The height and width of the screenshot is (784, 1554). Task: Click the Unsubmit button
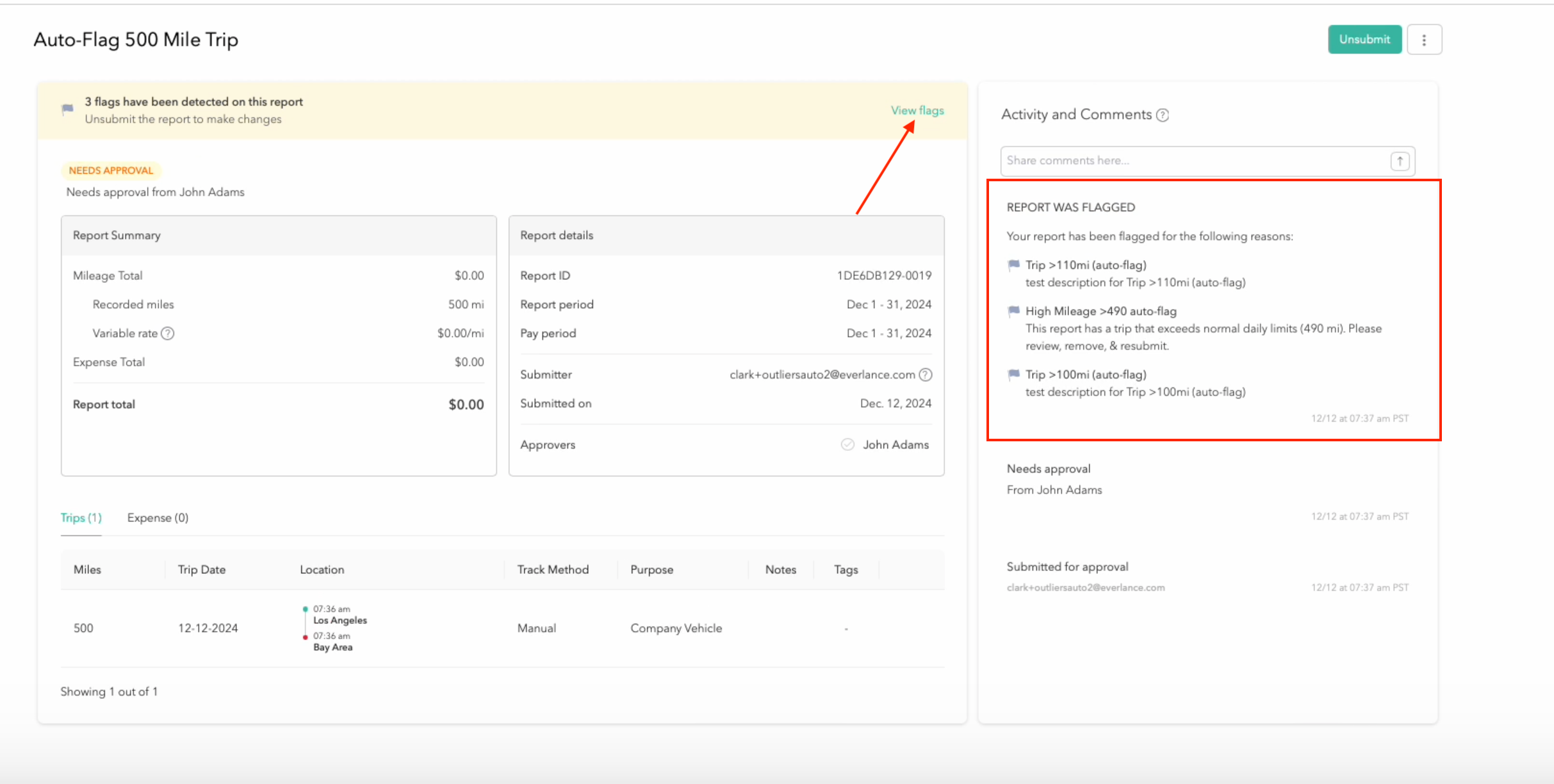(x=1364, y=40)
